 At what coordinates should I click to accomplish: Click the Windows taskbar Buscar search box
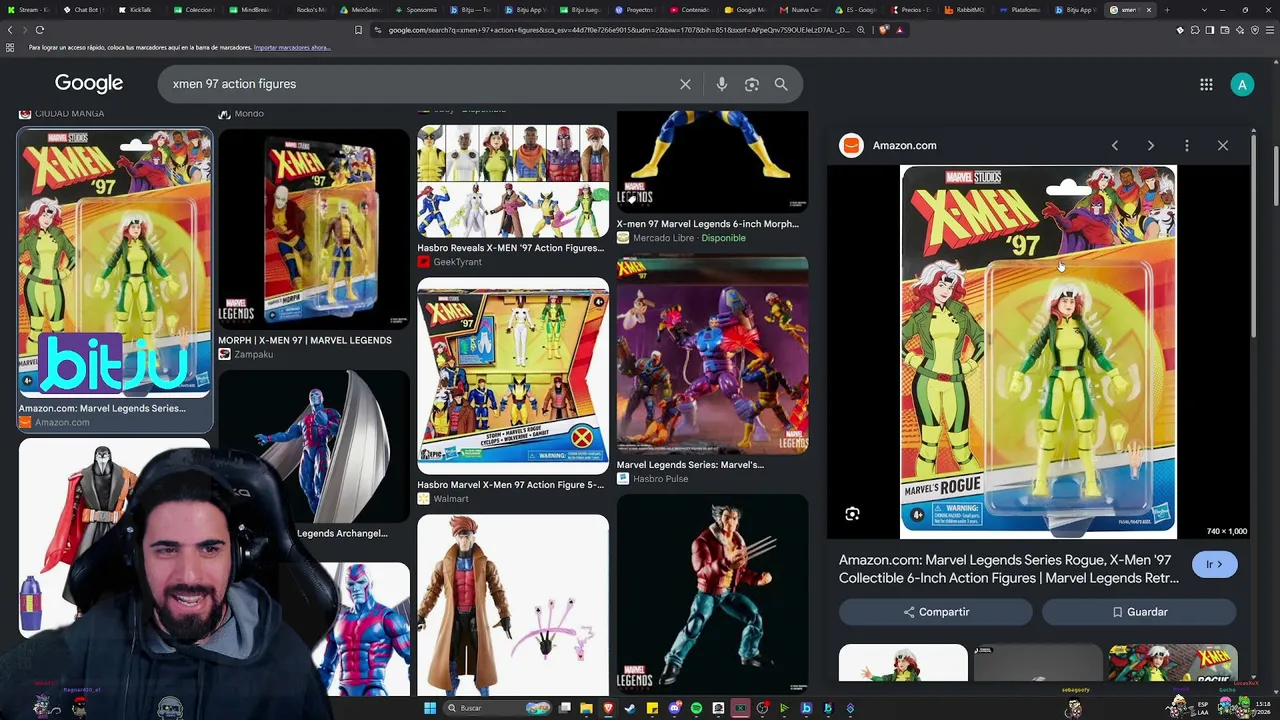(497, 708)
